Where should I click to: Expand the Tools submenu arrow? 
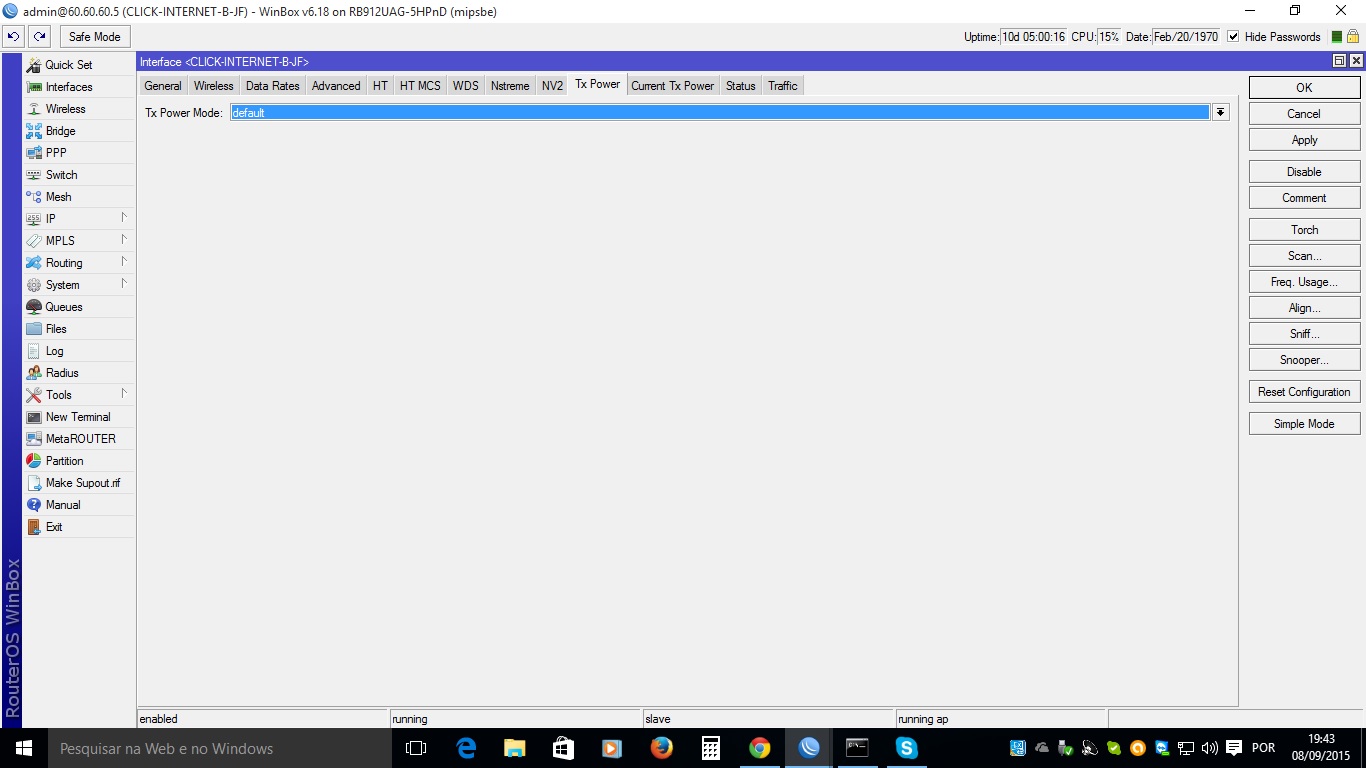point(124,393)
